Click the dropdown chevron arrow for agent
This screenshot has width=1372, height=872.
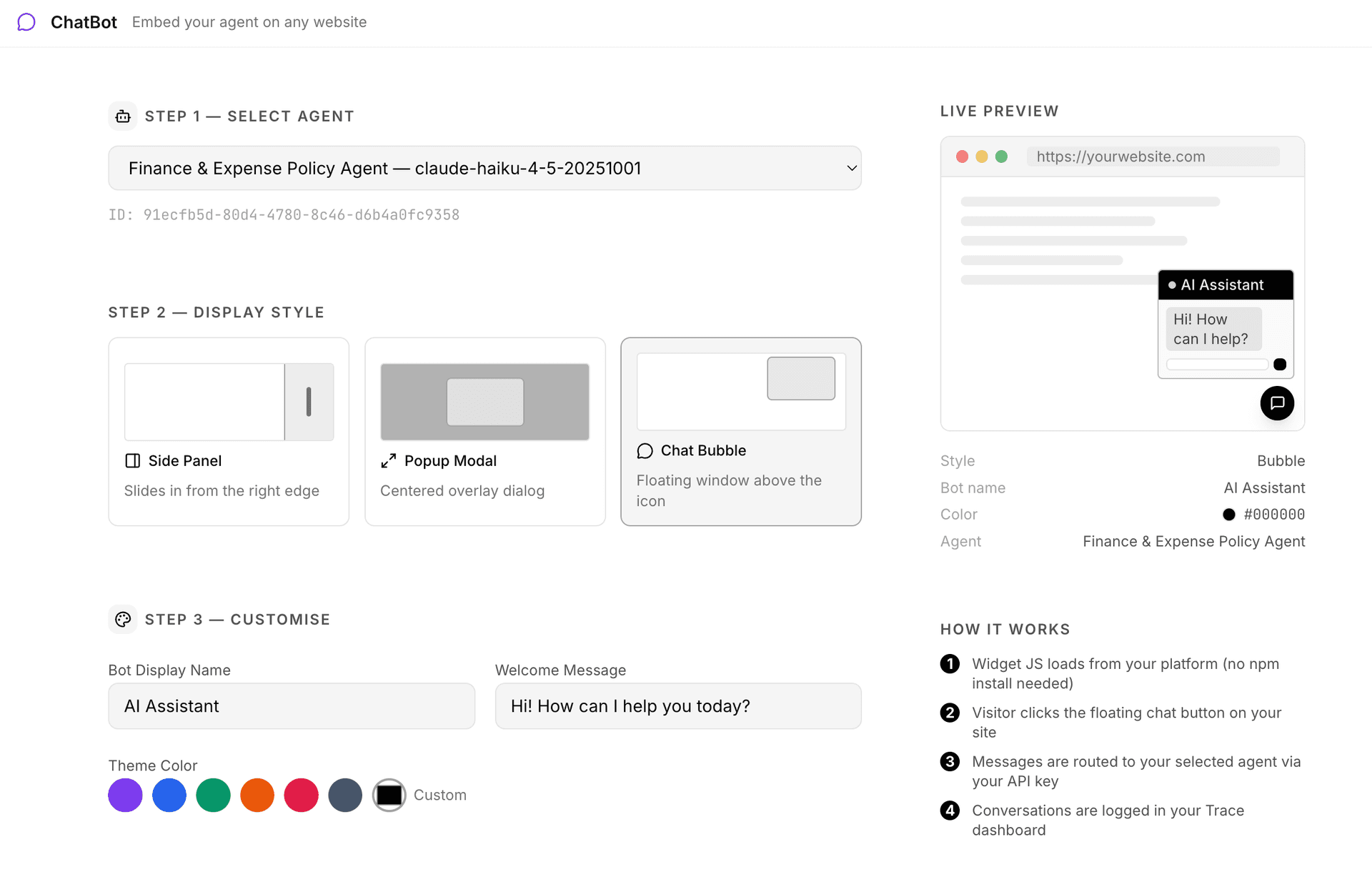(x=852, y=169)
